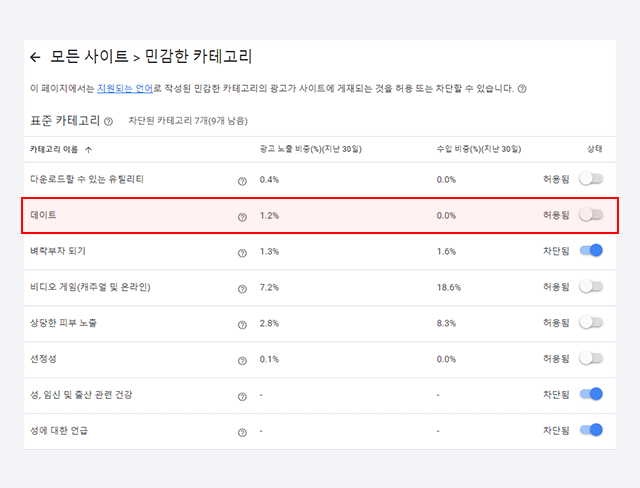This screenshot has width=640, height=488.
Task: Open help icon for 벼락부자 되기 row
Action: pyautogui.click(x=242, y=253)
